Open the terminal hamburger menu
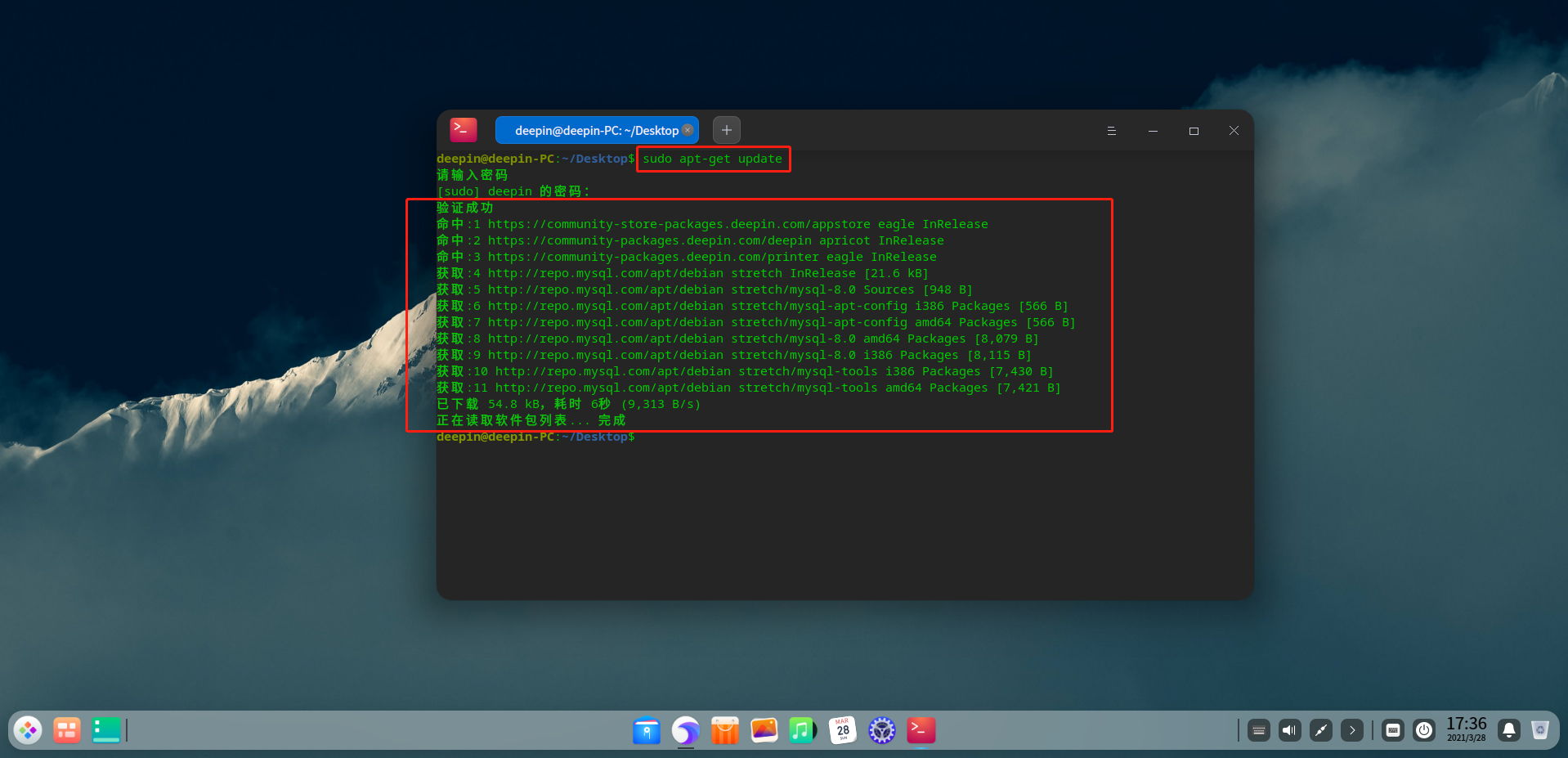Viewport: 1568px width, 758px height. coord(1112,131)
